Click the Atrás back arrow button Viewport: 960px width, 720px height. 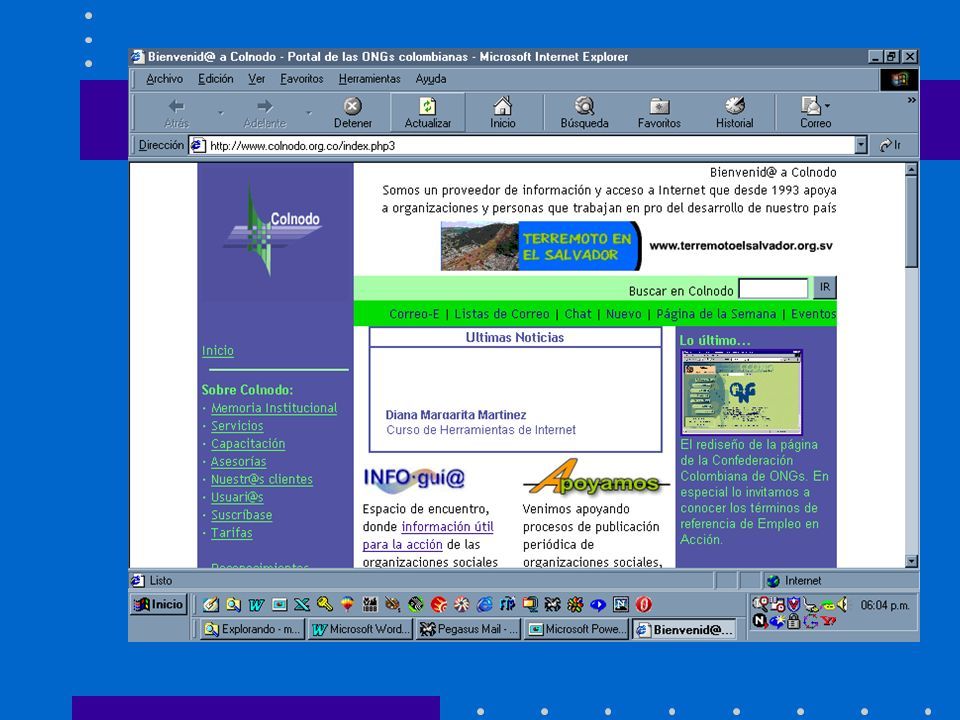click(176, 113)
